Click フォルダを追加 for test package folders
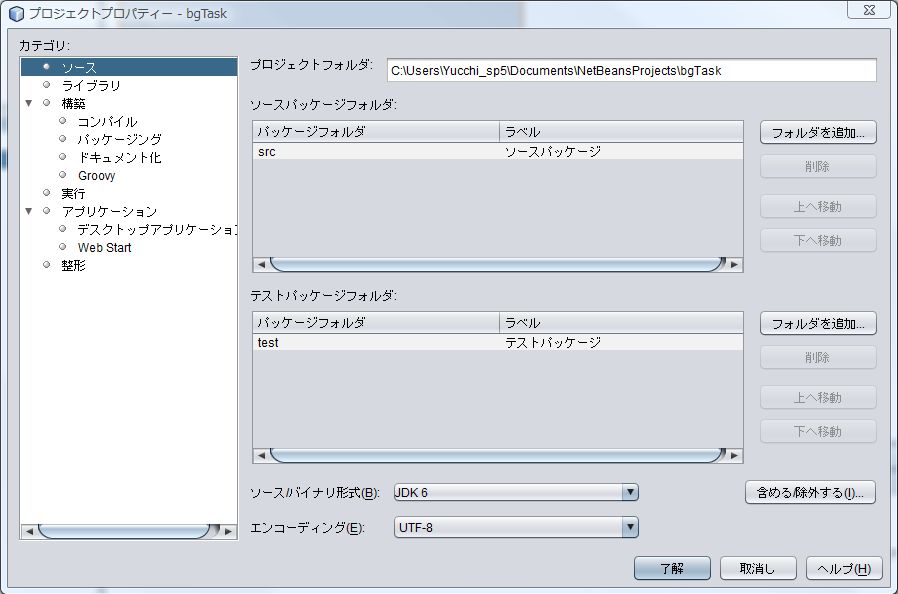Screen dimensions: 898x594 pos(818,323)
